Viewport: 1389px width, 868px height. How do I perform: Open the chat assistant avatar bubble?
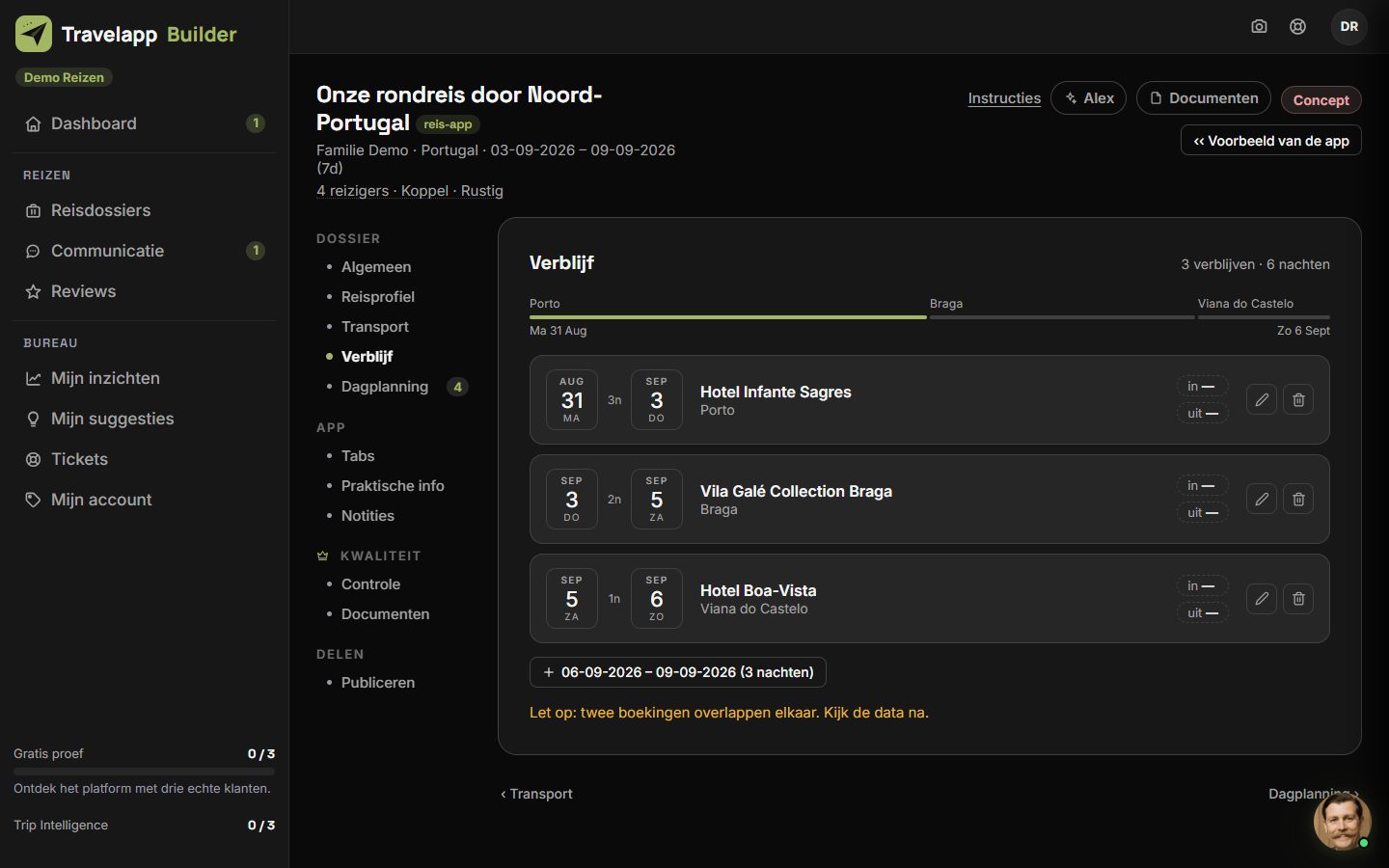[x=1342, y=821]
